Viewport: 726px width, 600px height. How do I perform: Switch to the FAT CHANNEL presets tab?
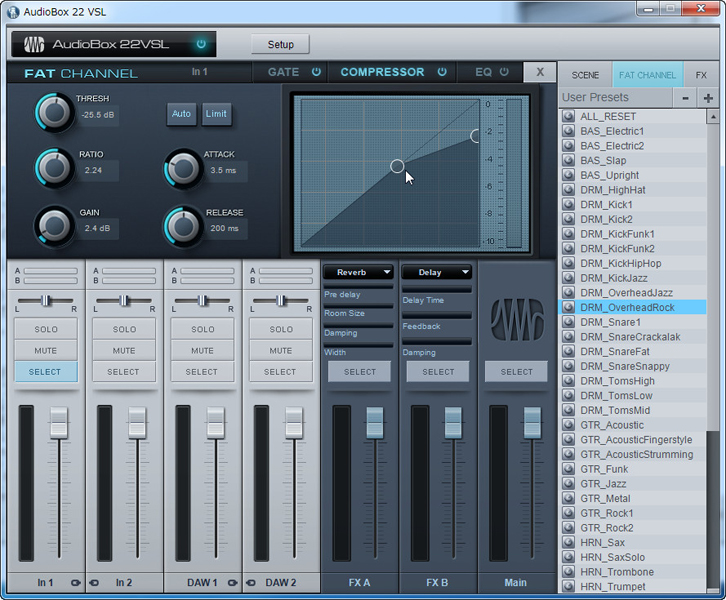point(647,75)
